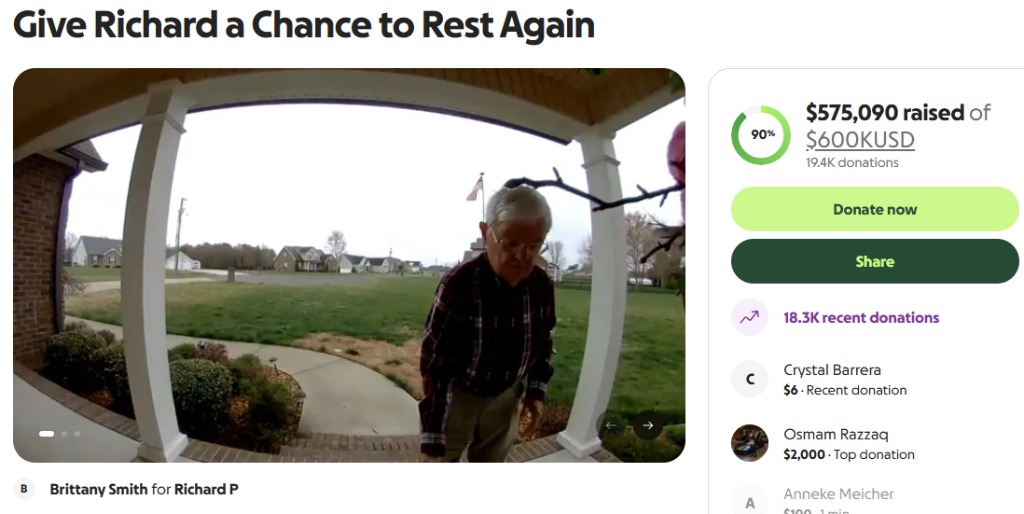Click the Brittany Smith organizer name
The image size is (1024, 514).
pyautogui.click(x=99, y=489)
